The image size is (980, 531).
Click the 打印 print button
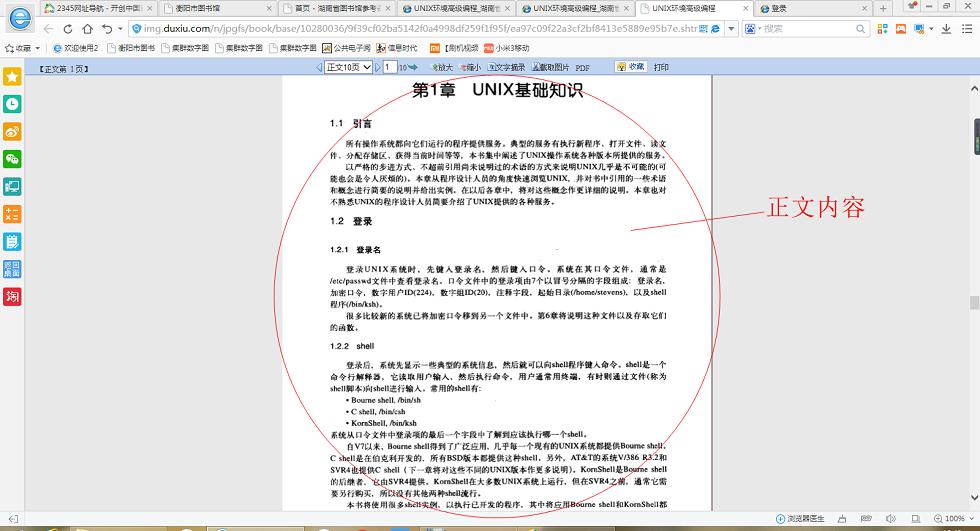coord(661,67)
